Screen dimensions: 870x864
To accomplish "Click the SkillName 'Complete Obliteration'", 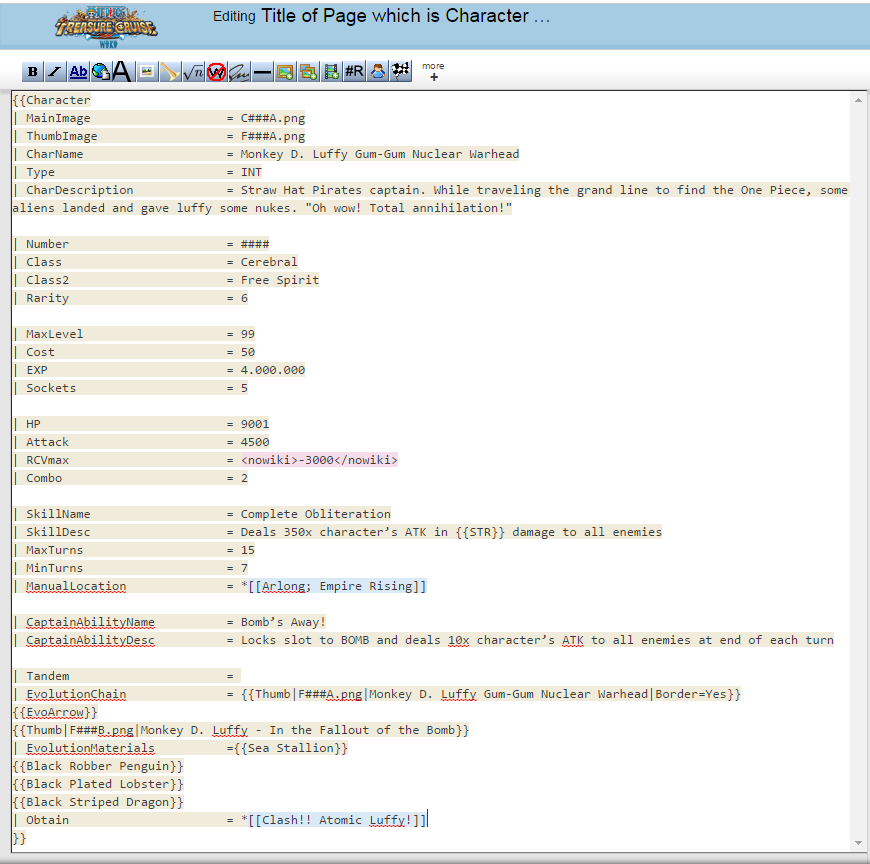I will coord(315,514).
